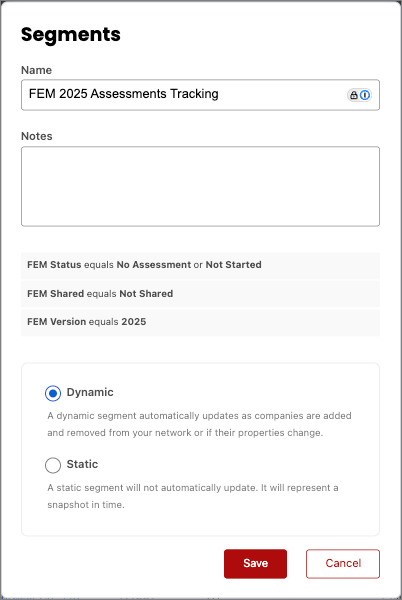This screenshot has height=600, width=402.
Task: Select the FEM Version equals 2025 row
Action: pyautogui.click(x=200, y=322)
